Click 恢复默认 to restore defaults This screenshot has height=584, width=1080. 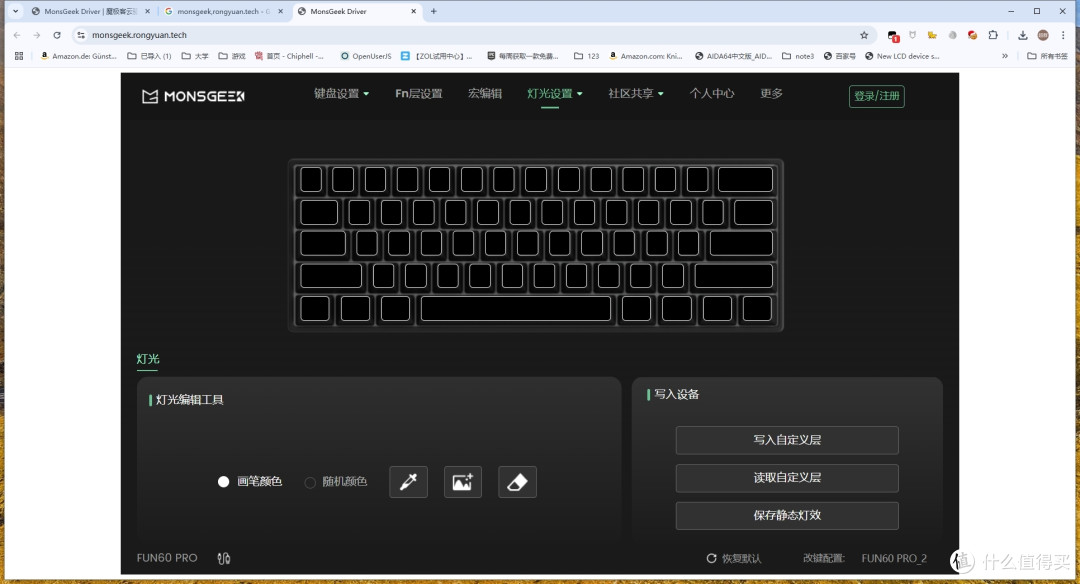[734, 559]
